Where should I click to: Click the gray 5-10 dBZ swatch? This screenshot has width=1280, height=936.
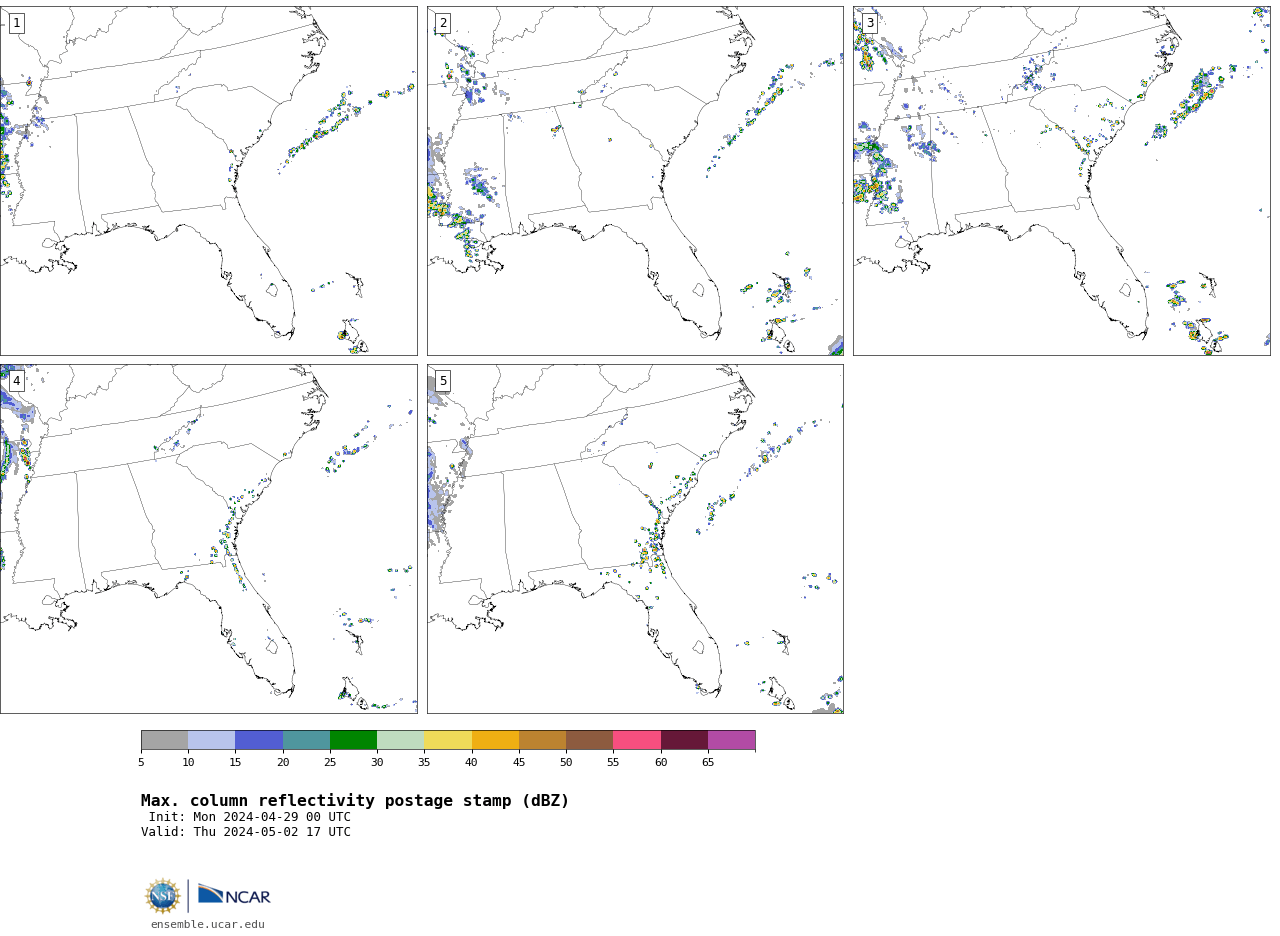164,740
